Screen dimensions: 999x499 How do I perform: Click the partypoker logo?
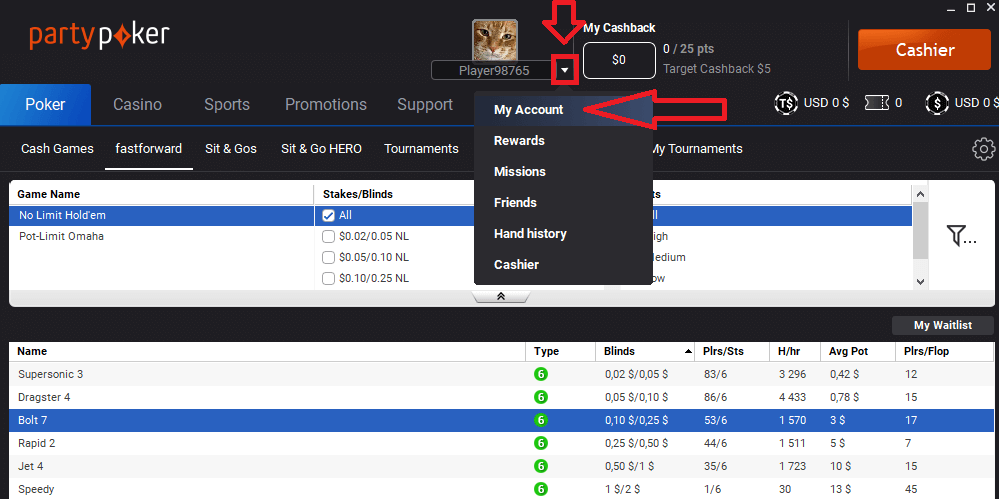99,36
